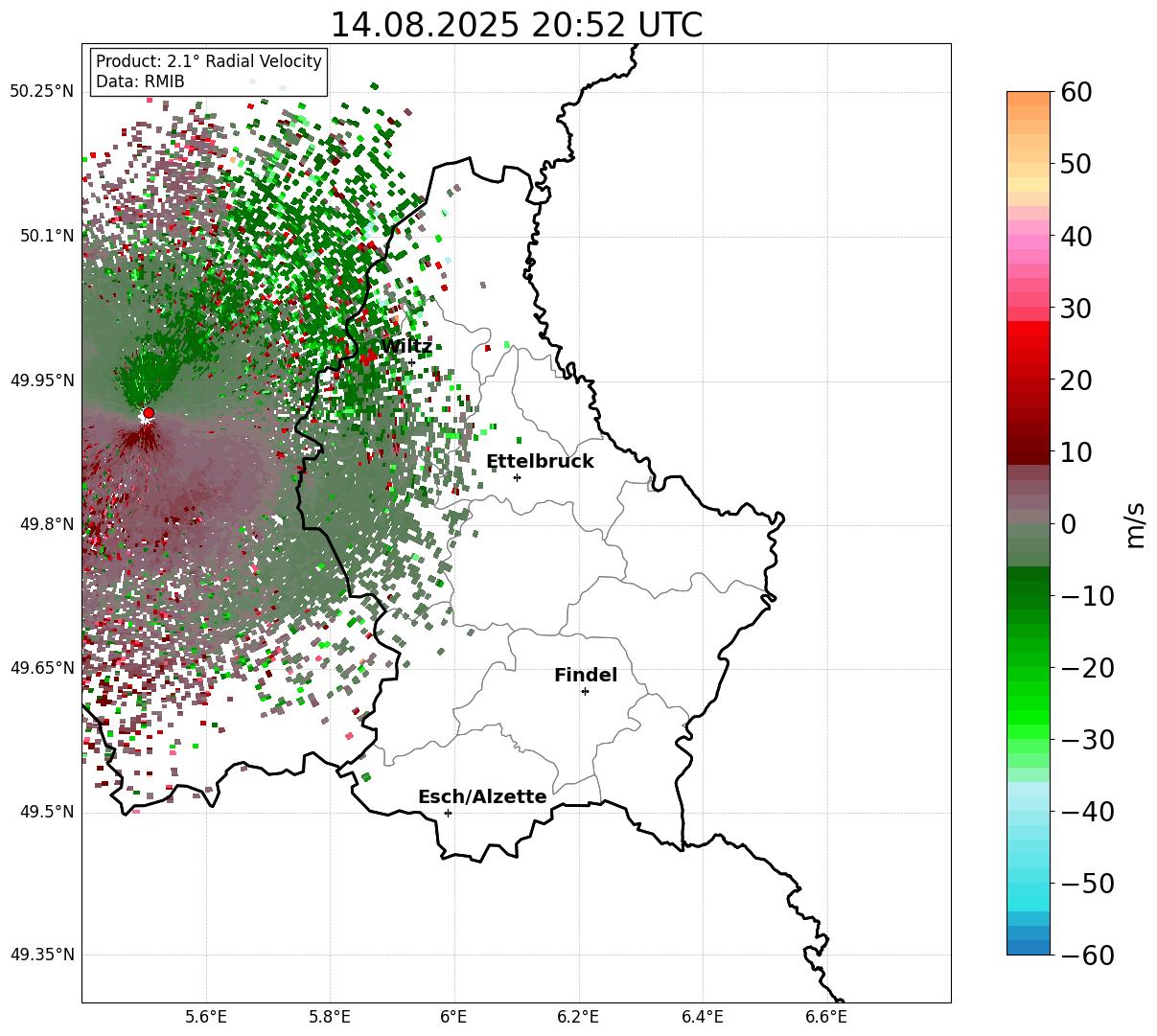This screenshot has width=1157, height=1036.
Task: Click the colorbar tick label 10
Action: (1076, 452)
